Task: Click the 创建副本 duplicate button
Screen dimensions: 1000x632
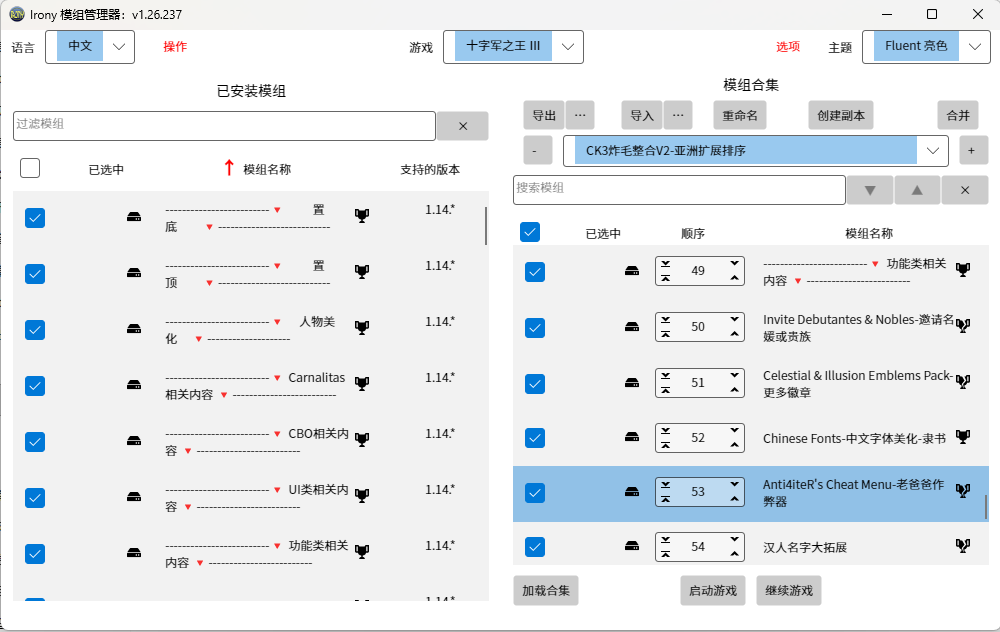Action: [x=841, y=115]
